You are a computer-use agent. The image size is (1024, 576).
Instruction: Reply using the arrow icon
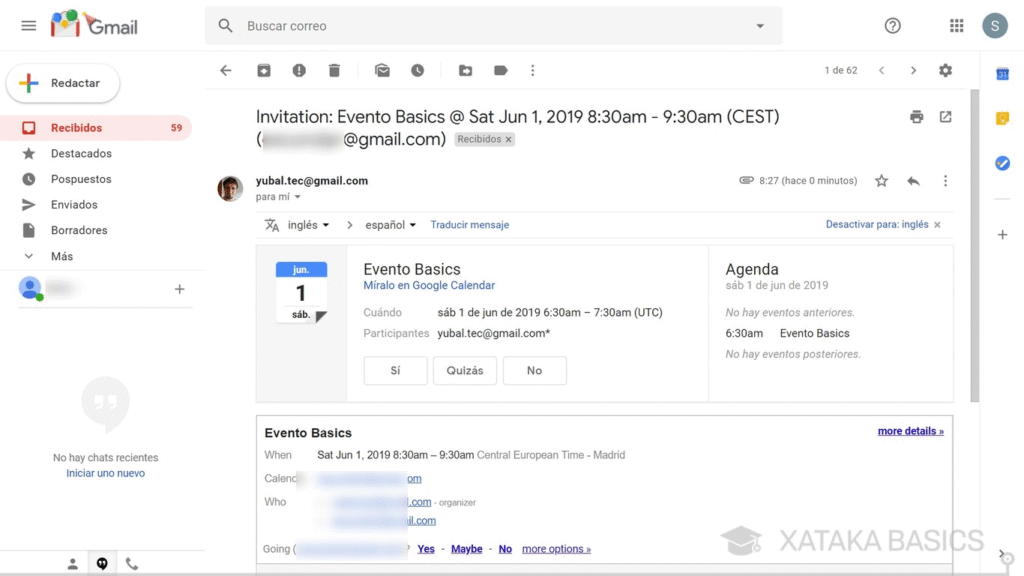[913, 181]
